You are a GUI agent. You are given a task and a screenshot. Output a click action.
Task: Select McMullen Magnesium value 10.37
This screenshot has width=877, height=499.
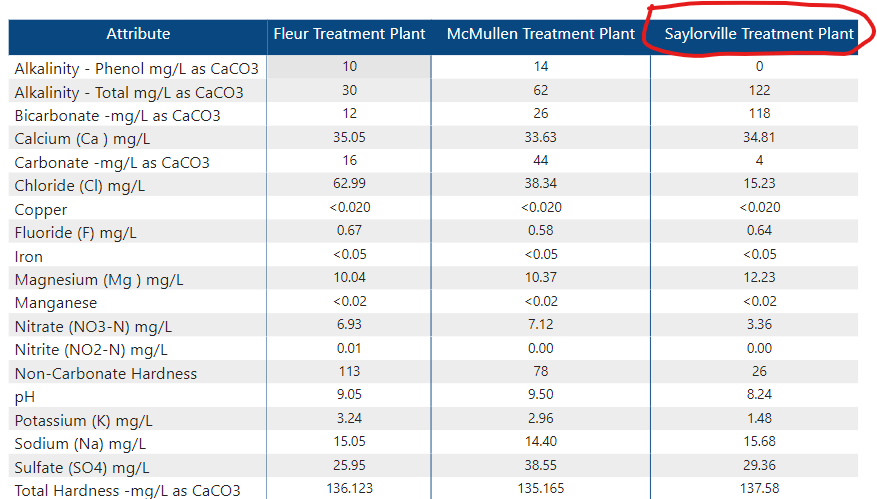[541, 277]
